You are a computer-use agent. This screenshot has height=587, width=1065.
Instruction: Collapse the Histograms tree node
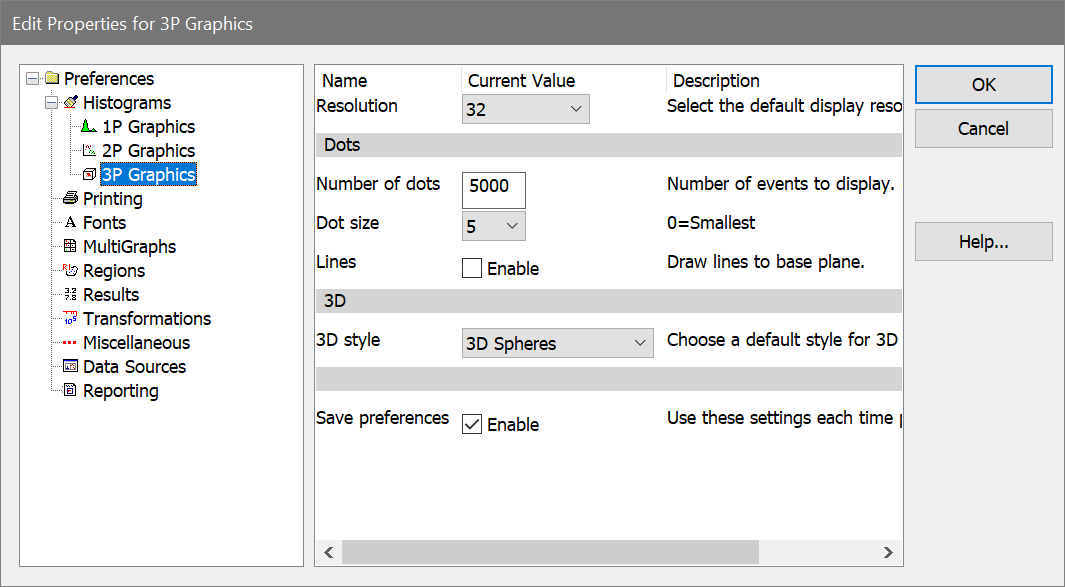pos(51,103)
